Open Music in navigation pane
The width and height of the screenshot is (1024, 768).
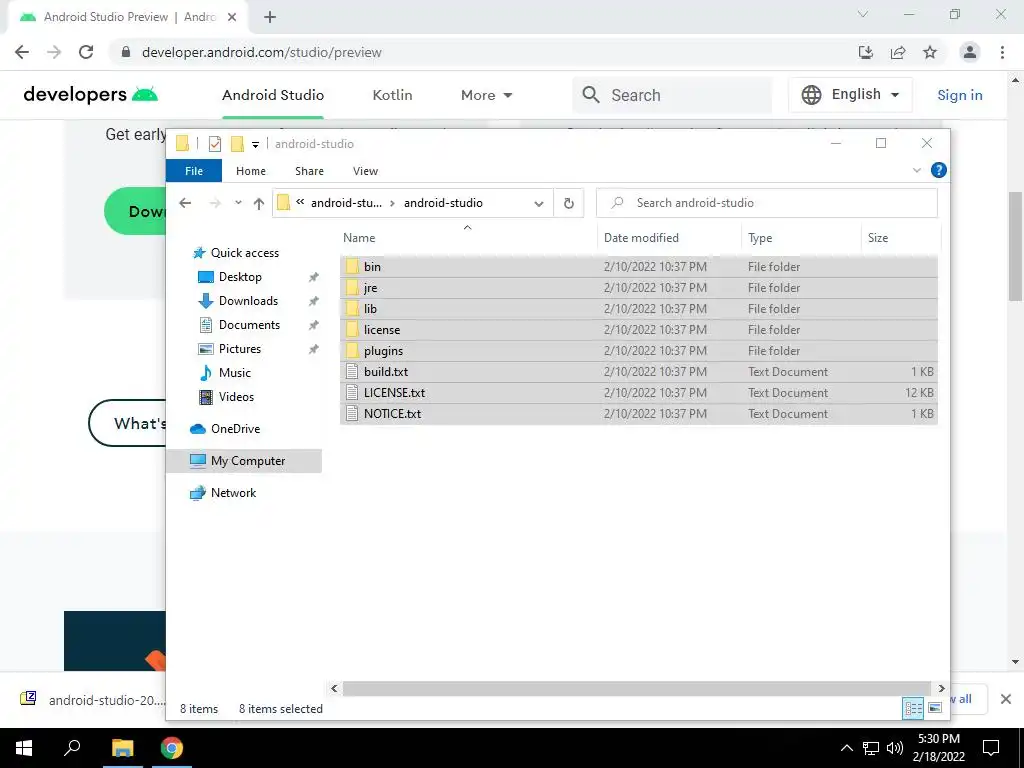225,373
